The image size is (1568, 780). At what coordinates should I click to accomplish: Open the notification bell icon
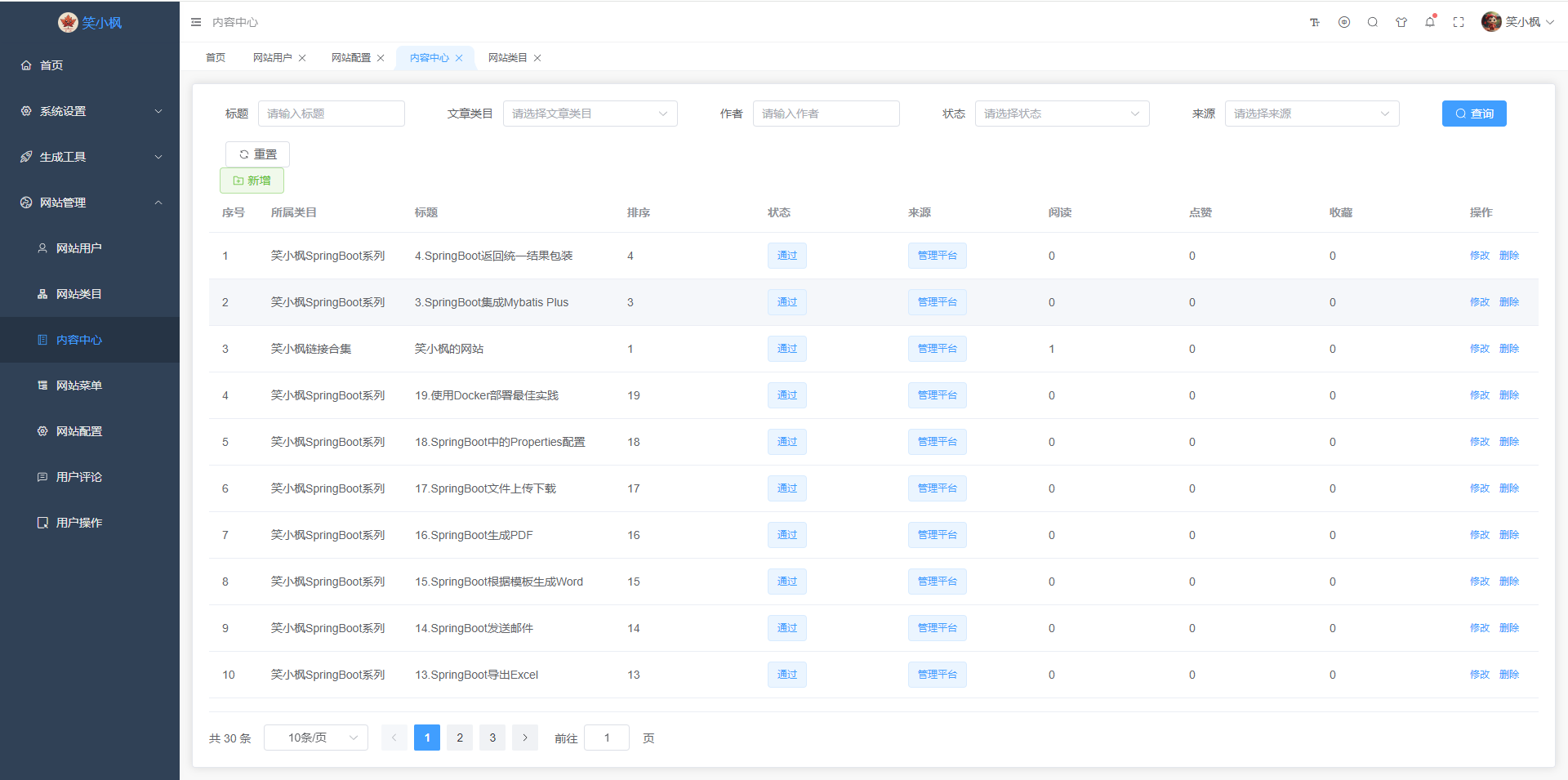click(1430, 22)
